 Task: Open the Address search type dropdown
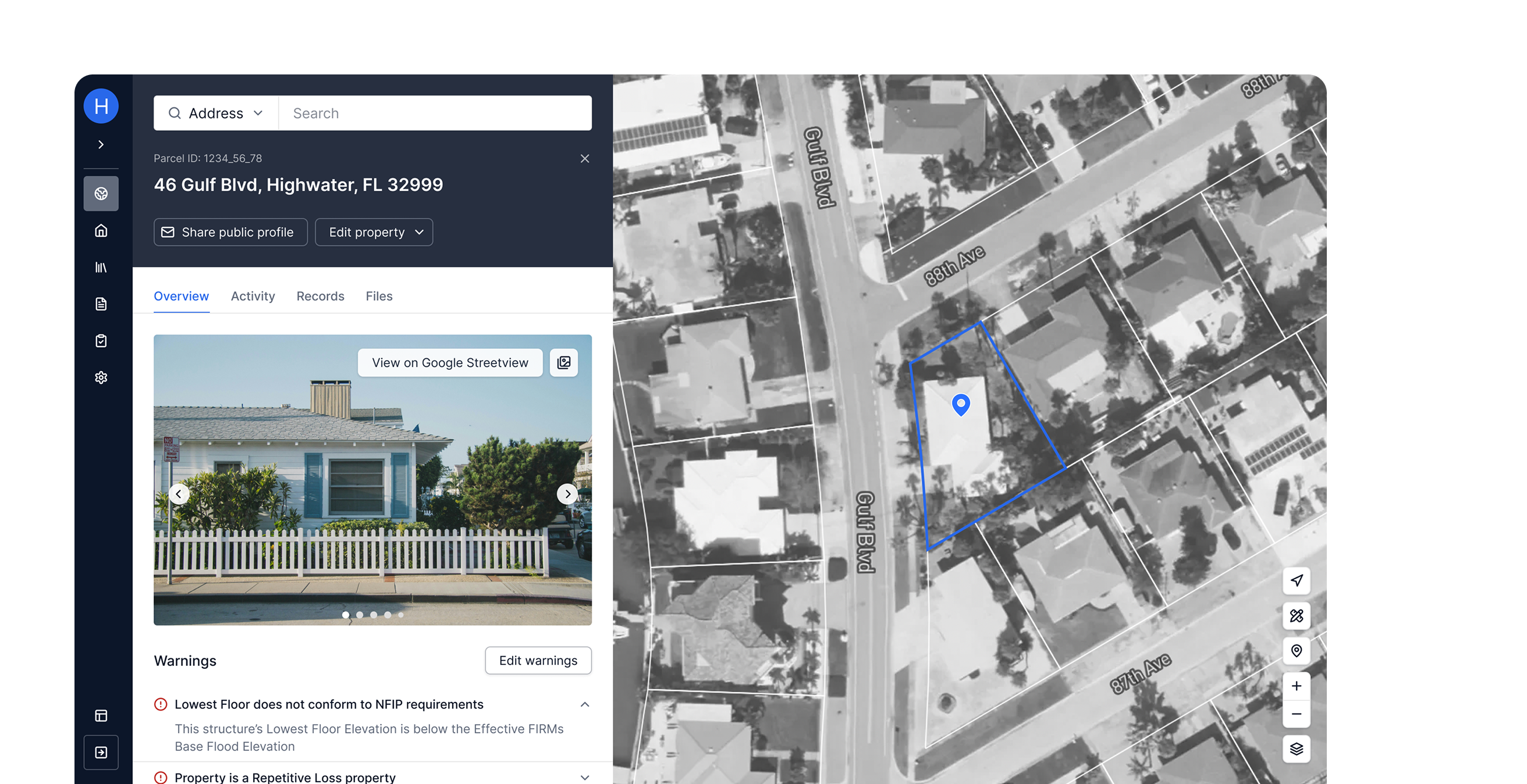click(216, 113)
